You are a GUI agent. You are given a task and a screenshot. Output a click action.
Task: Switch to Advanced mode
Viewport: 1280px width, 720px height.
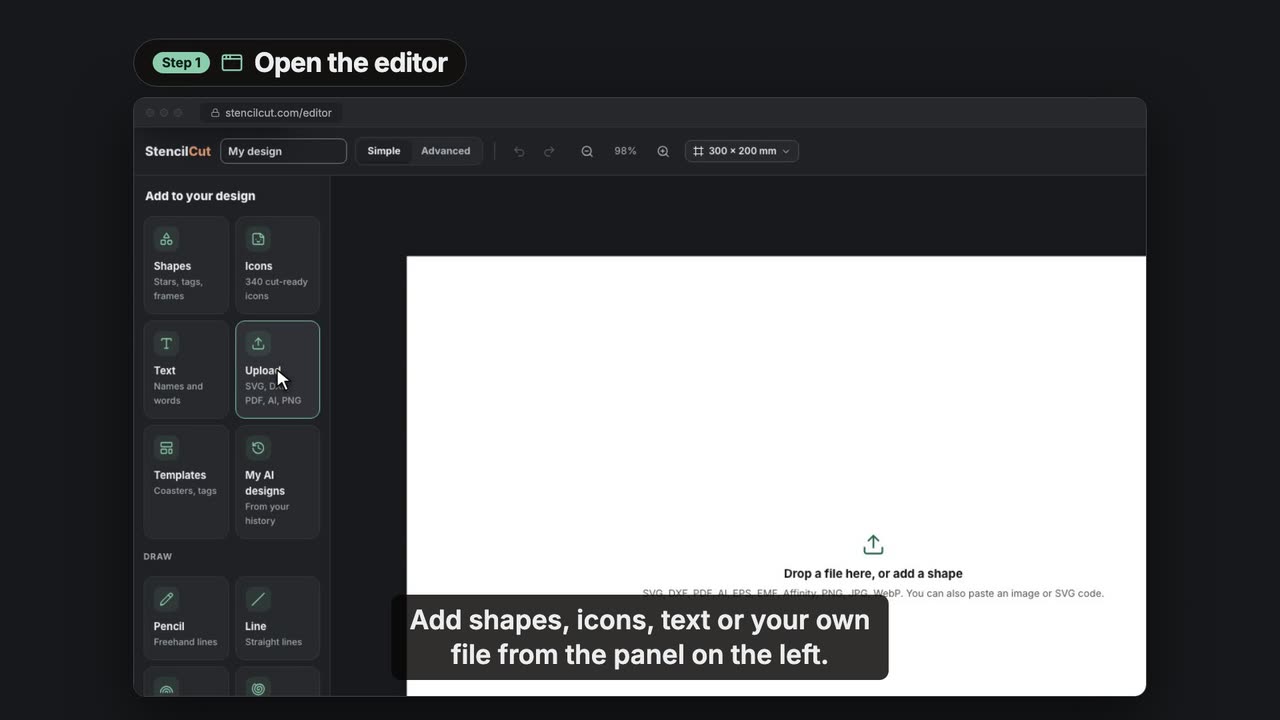pos(446,151)
